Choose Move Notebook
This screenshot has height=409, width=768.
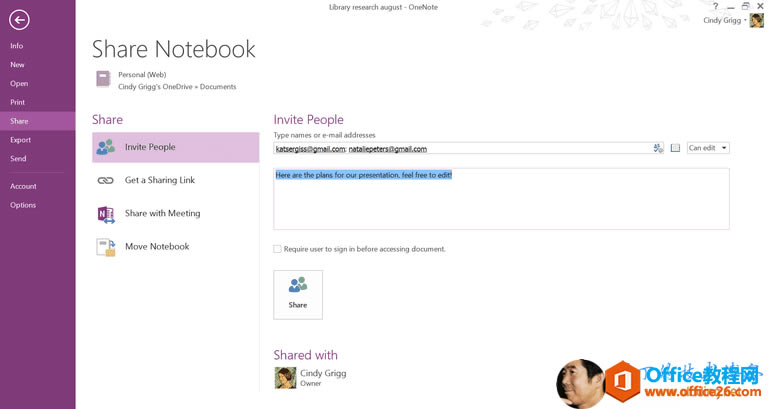(175, 246)
